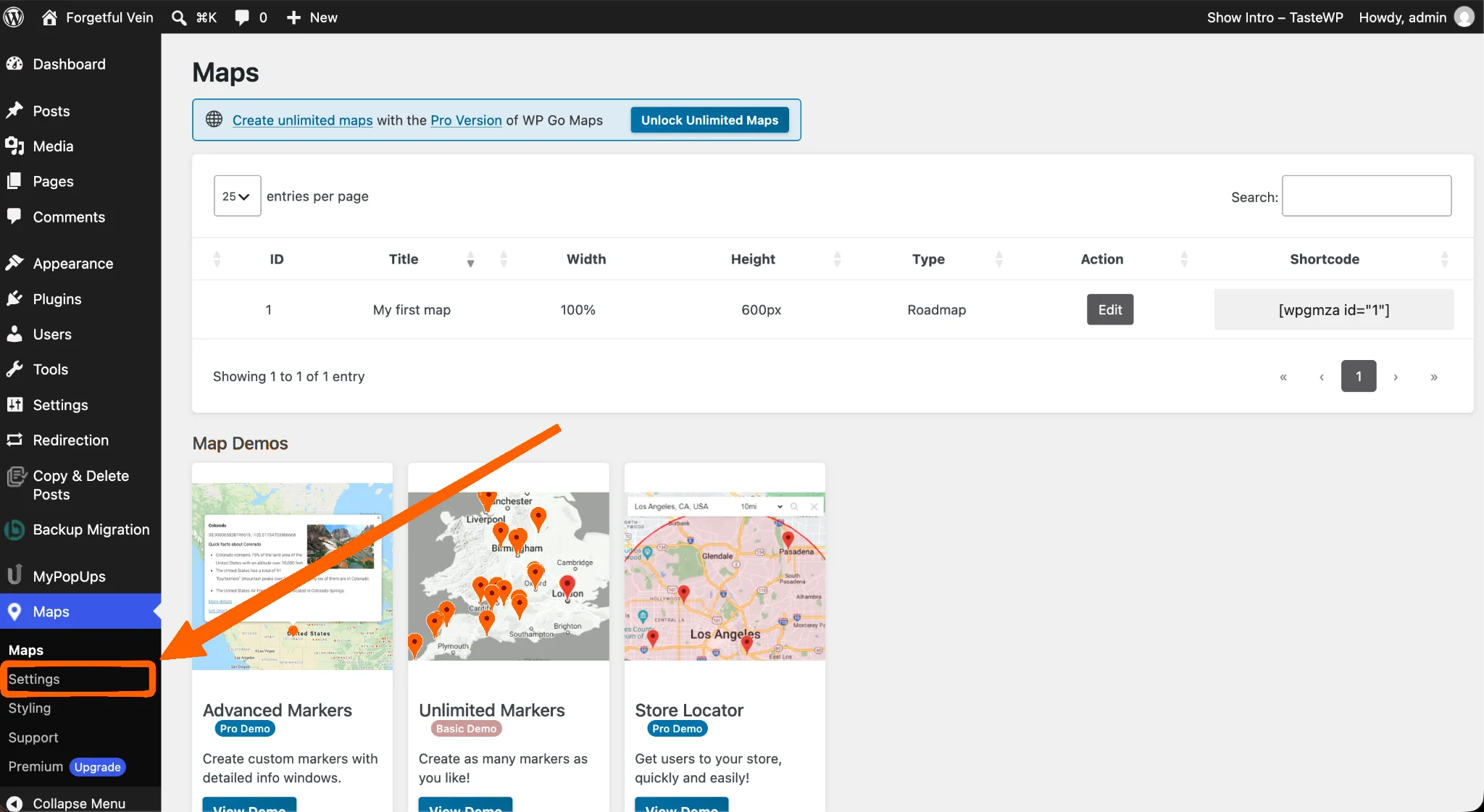Edit the My first map entry

pyautogui.click(x=1109, y=309)
